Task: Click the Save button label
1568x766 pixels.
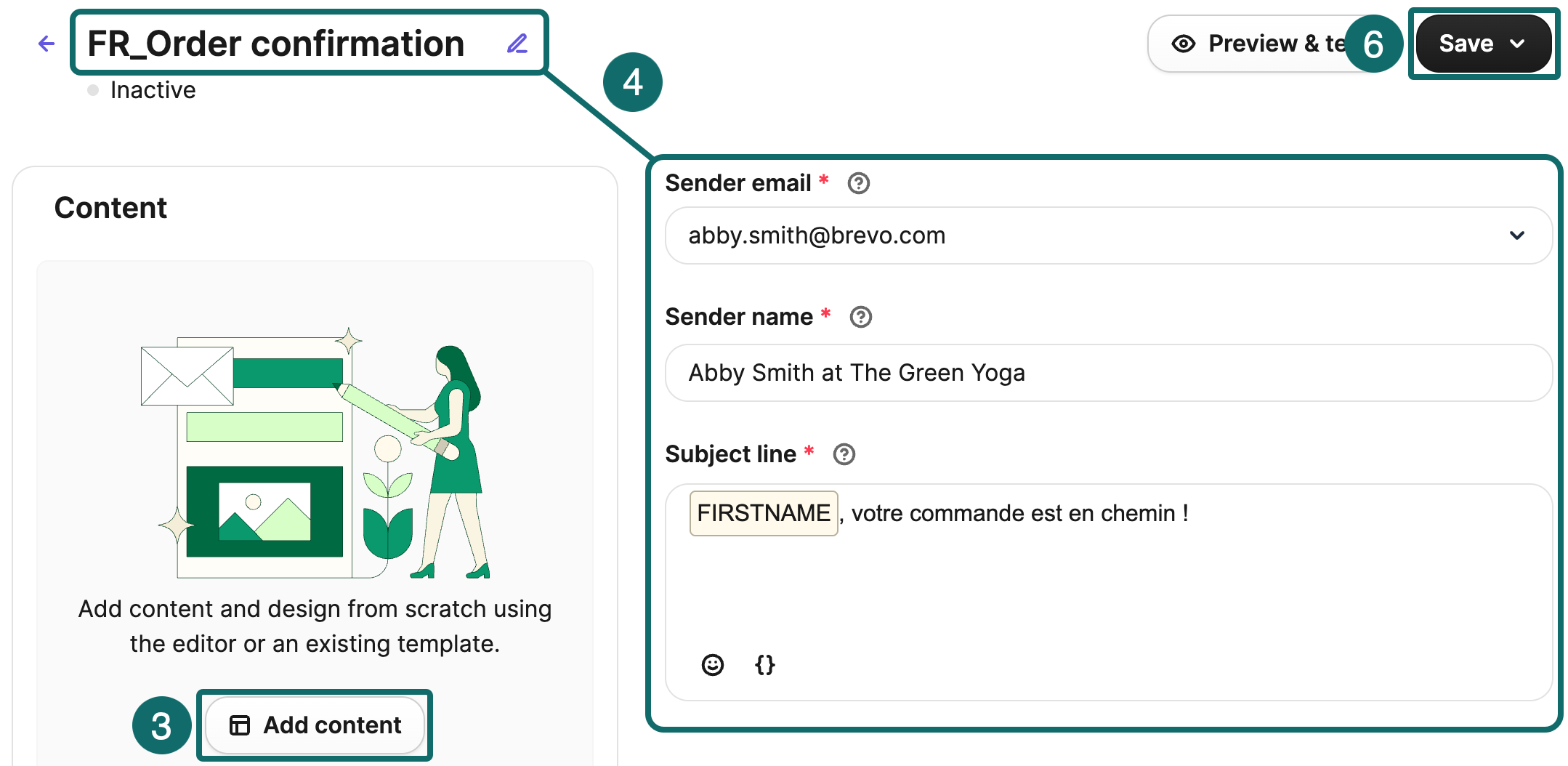Action: coord(1466,44)
